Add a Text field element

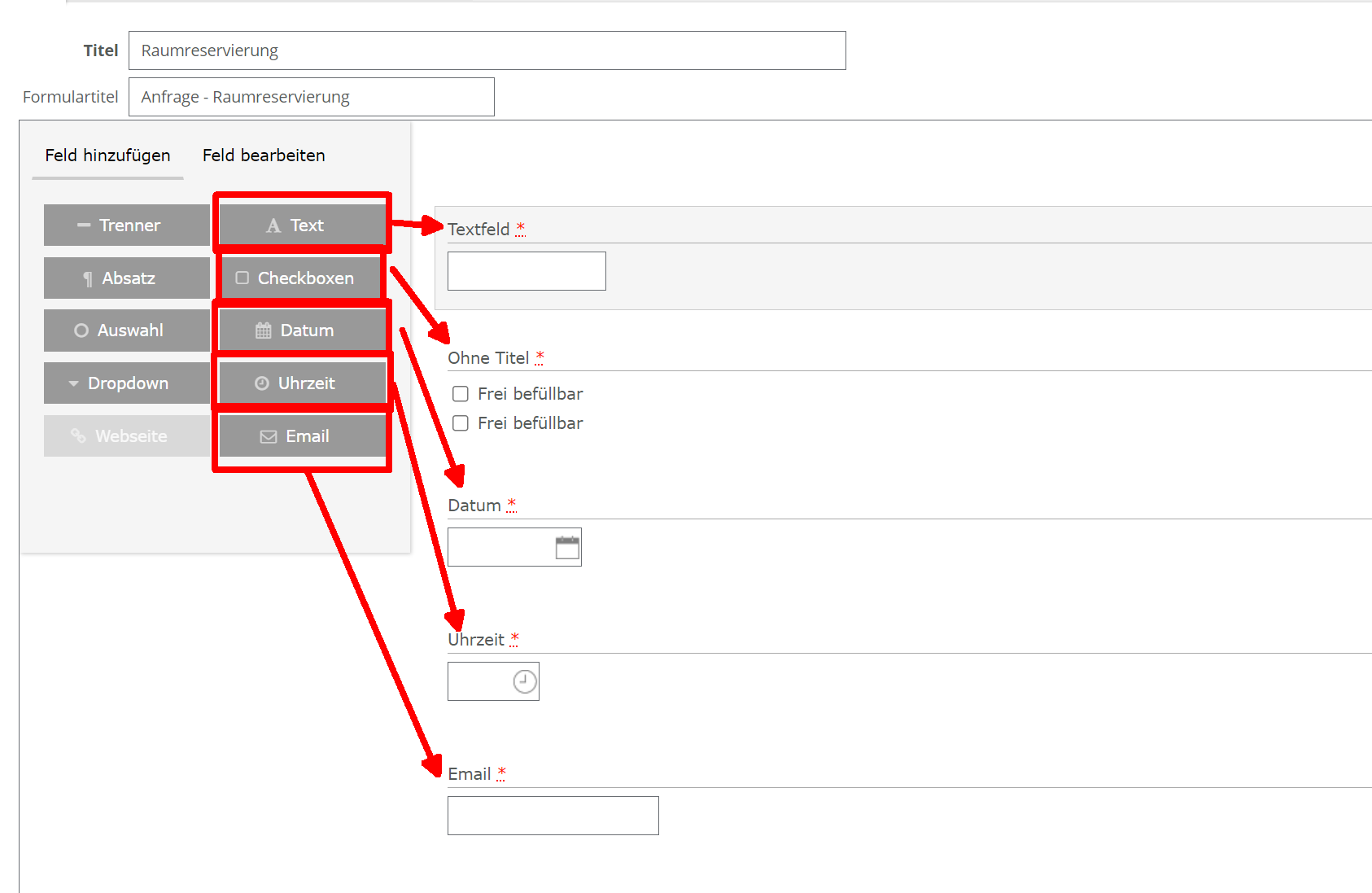(302, 225)
